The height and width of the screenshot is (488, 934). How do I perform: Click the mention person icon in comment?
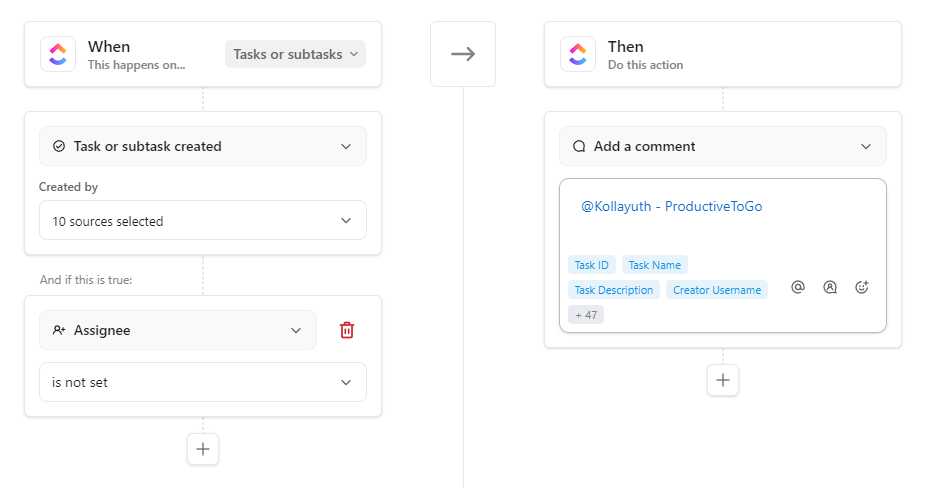coord(830,287)
